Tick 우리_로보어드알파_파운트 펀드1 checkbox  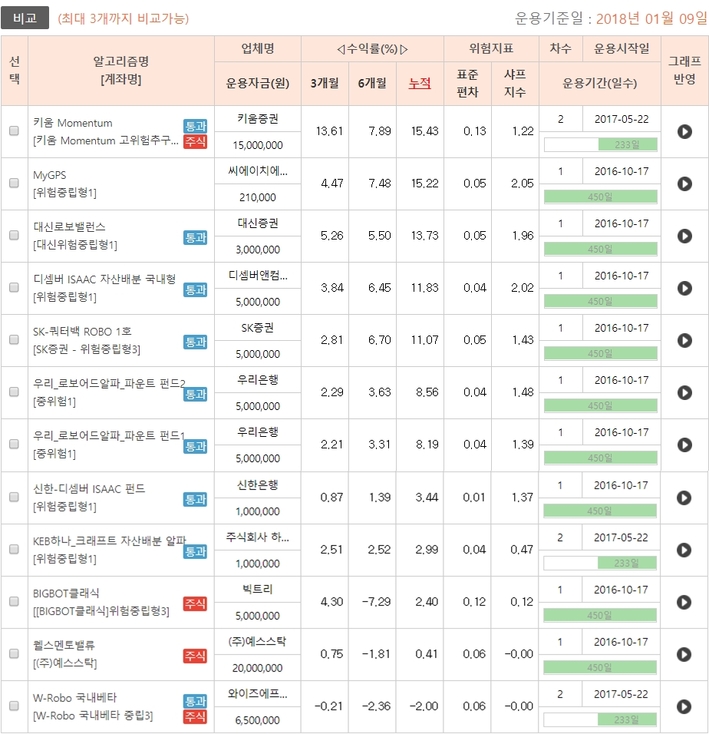pyautogui.click(x=14, y=444)
